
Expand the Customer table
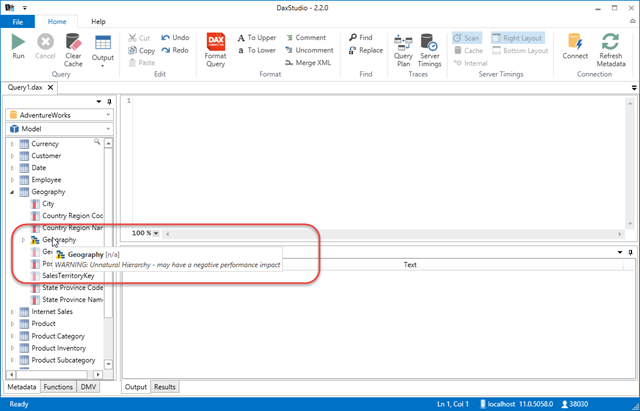point(12,156)
